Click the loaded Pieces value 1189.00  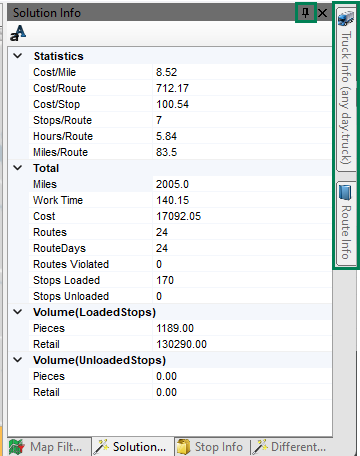(175, 328)
